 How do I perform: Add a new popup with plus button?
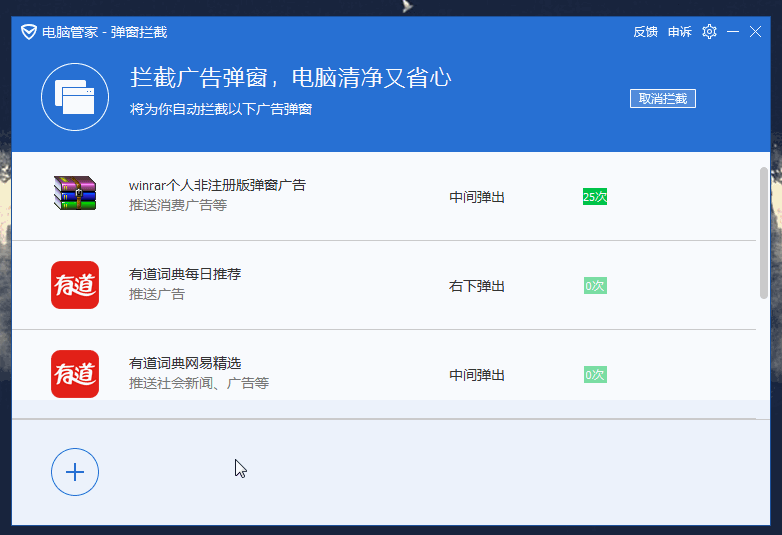click(75, 472)
